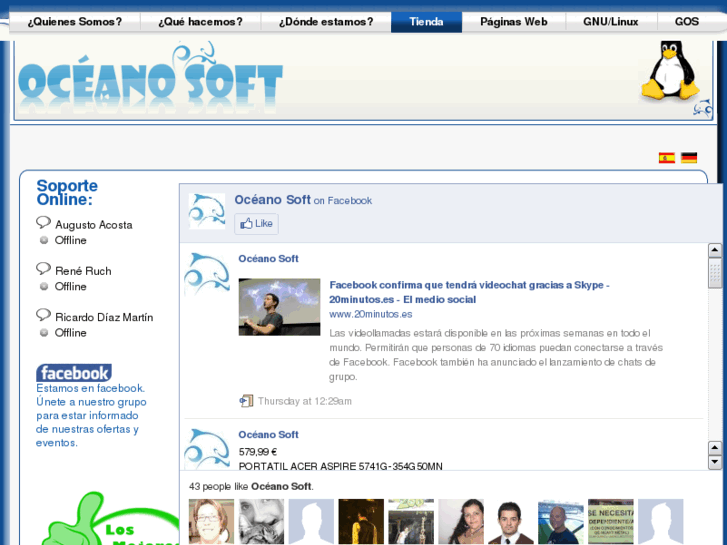Open the grayscale cat fan photo
Viewport: 727px width, 545px height.
[261, 521]
